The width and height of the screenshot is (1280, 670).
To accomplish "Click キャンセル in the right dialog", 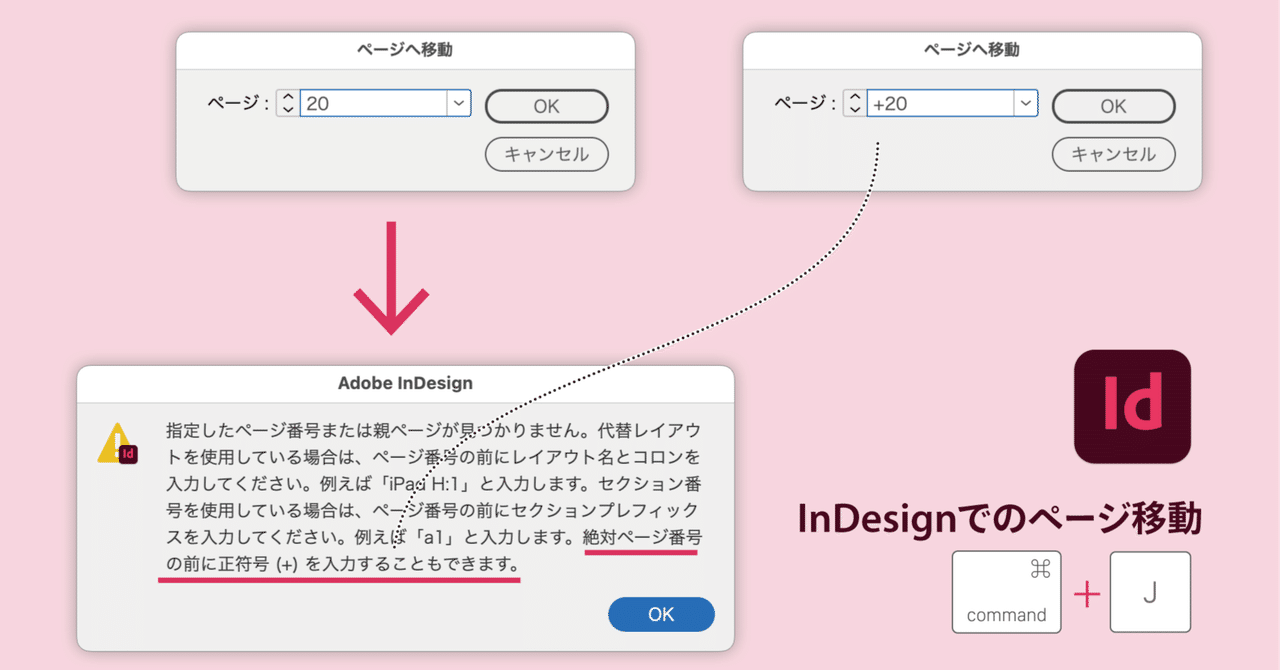I will tap(1113, 154).
